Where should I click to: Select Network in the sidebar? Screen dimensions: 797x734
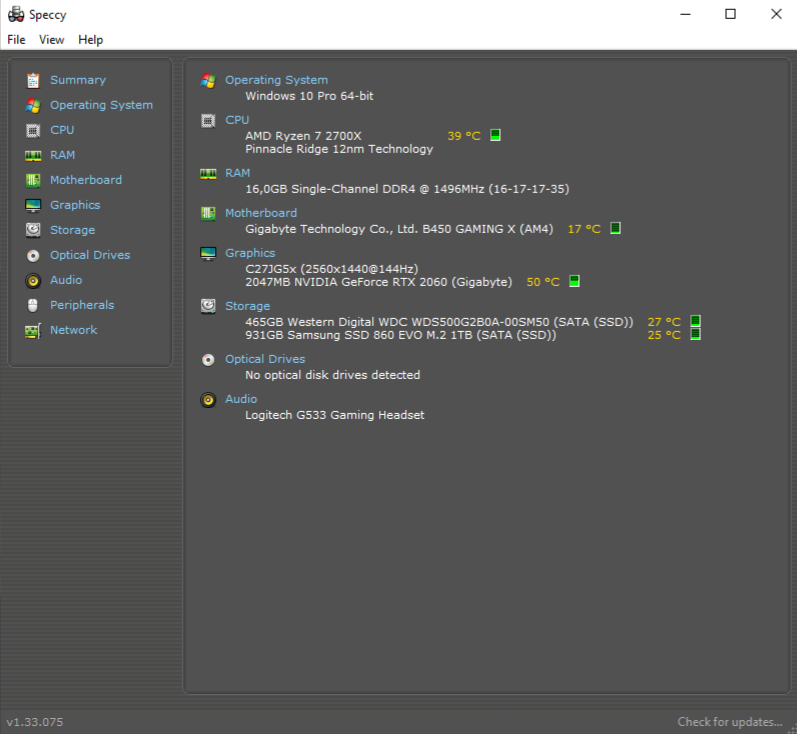[74, 330]
